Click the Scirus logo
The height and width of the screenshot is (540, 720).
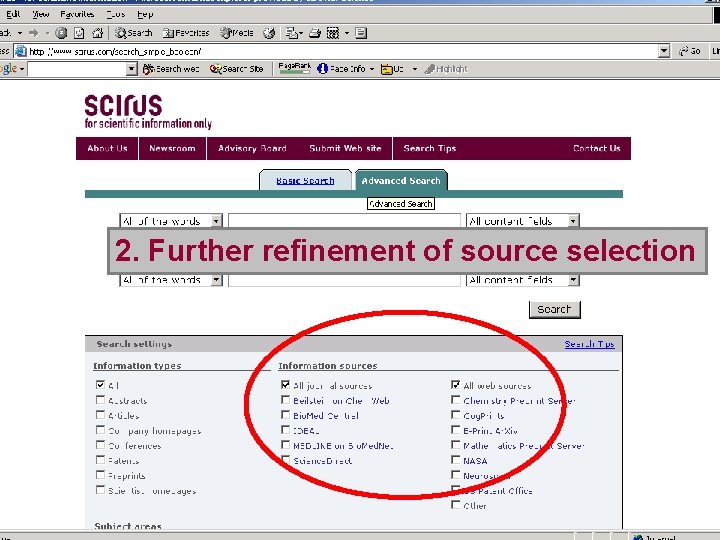pyautogui.click(x=148, y=112)
